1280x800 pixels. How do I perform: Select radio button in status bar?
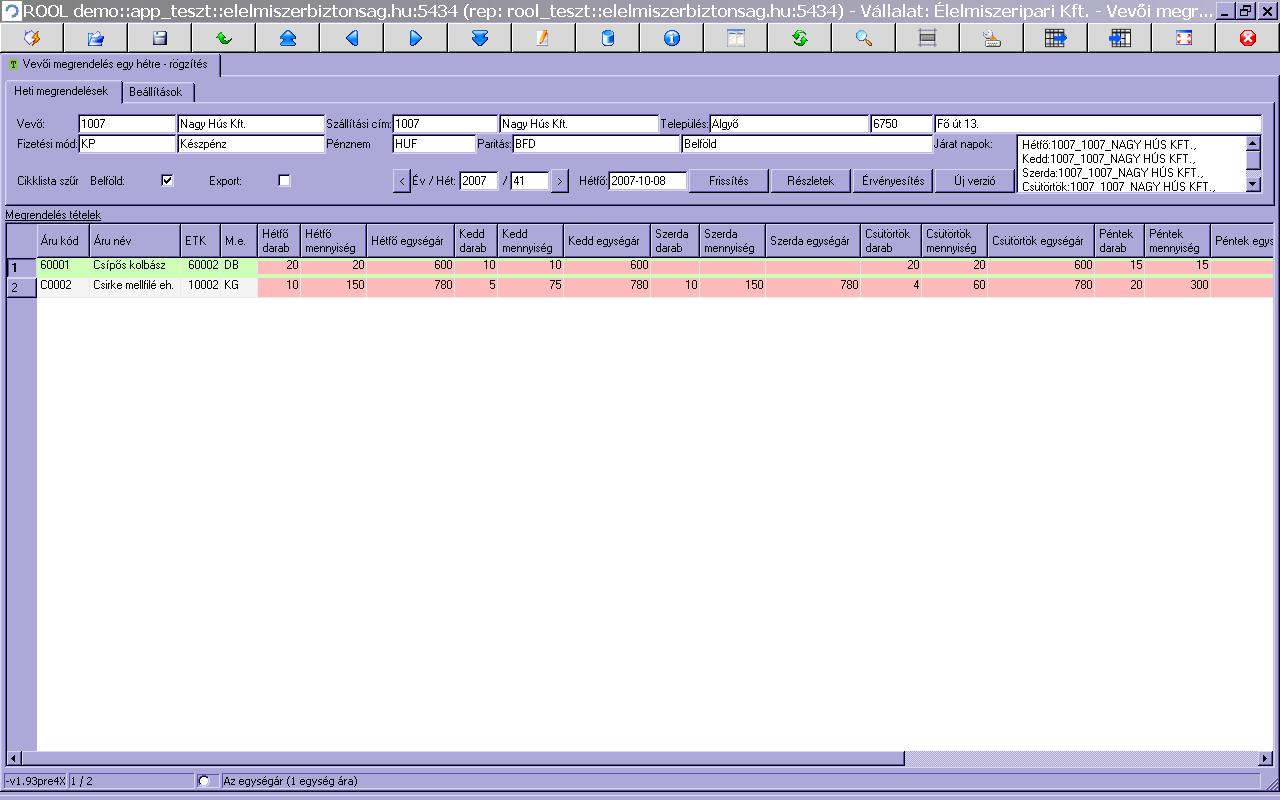point(205,781)
